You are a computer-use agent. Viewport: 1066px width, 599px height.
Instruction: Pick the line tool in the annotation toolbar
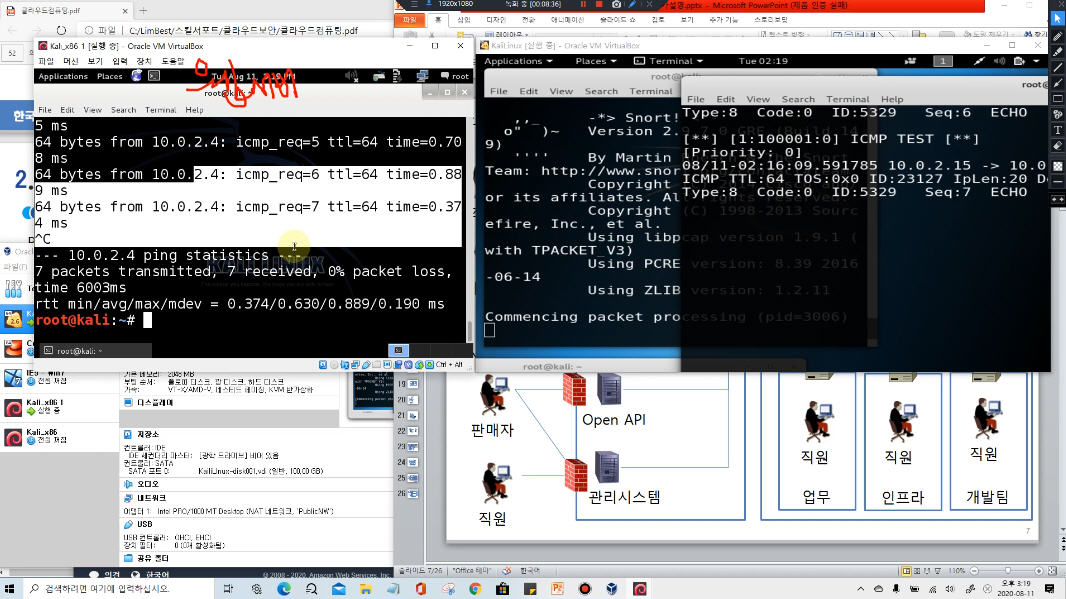click(x=1058, y=67)
